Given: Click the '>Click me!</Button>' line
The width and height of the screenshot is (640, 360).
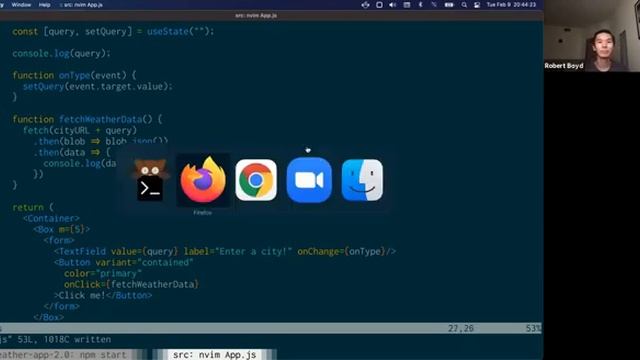Looking at the screenshot, I should 103,296.
